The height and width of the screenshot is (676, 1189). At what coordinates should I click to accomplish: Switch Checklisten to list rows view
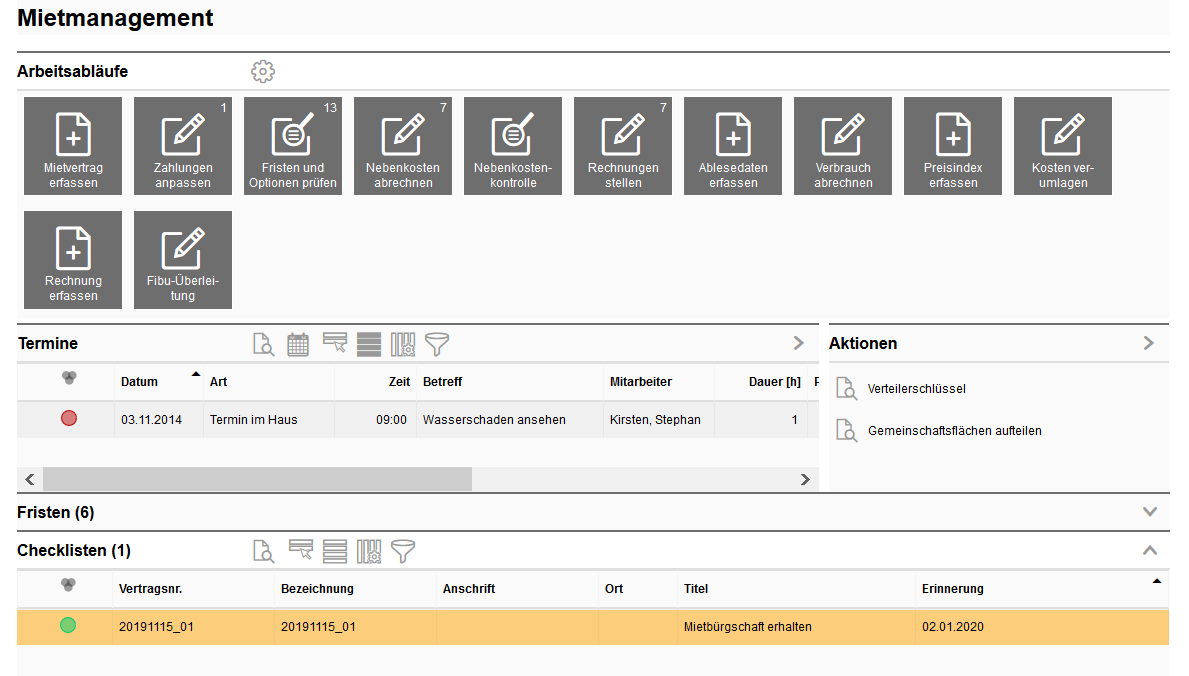pos(334,552)
